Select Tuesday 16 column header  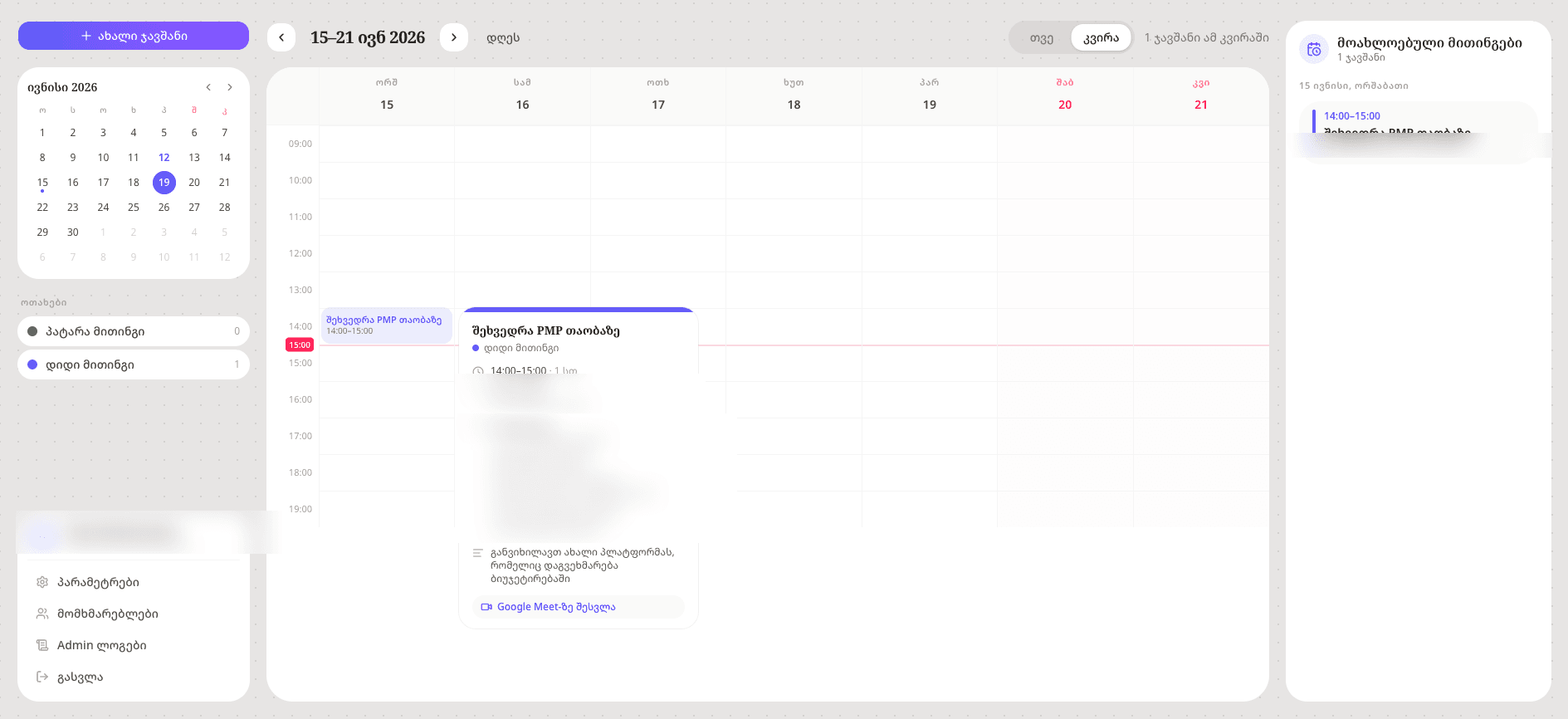pyautogui.click(x=522, y=95)
